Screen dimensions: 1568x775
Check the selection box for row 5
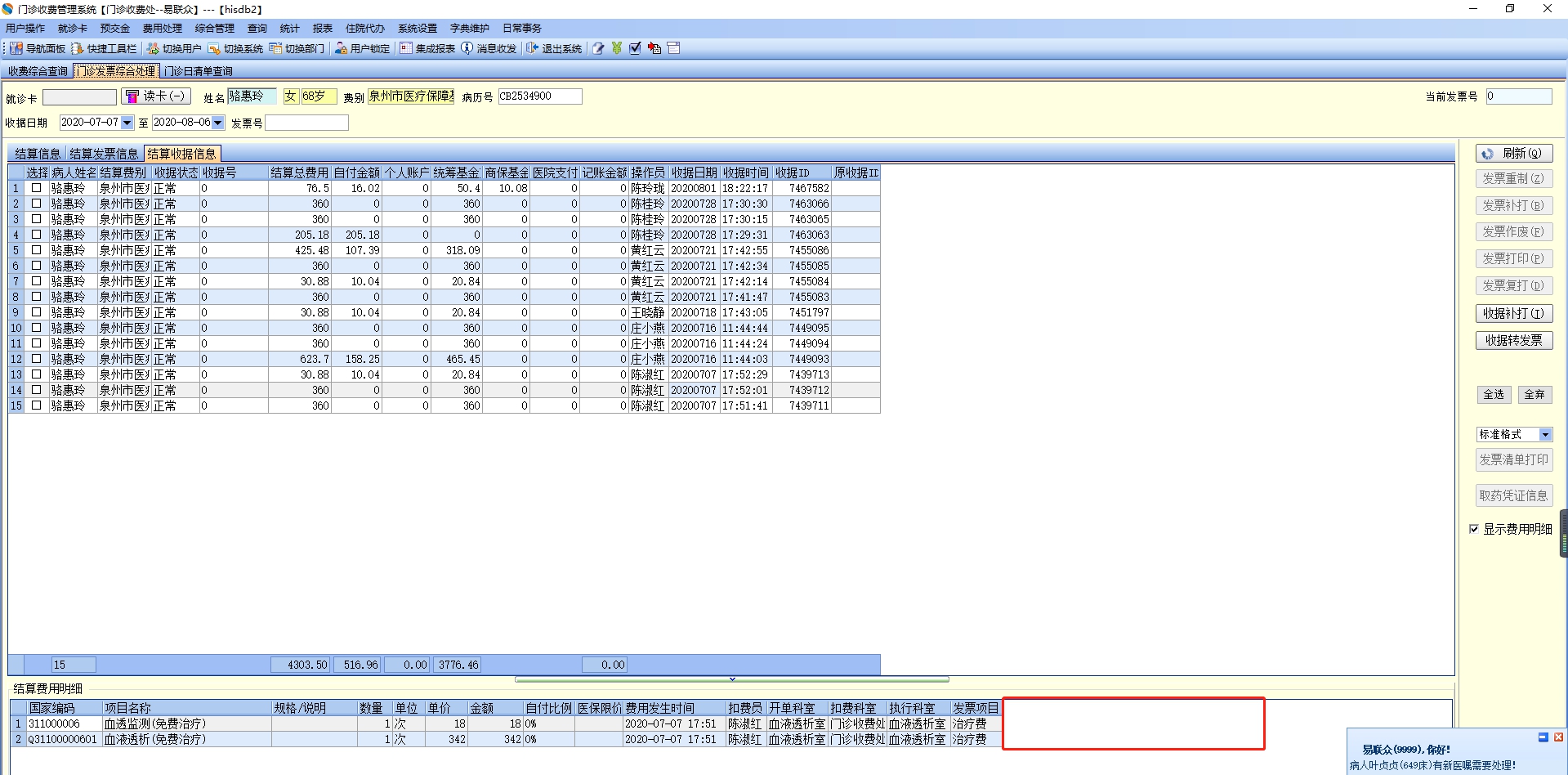point(36,250)
